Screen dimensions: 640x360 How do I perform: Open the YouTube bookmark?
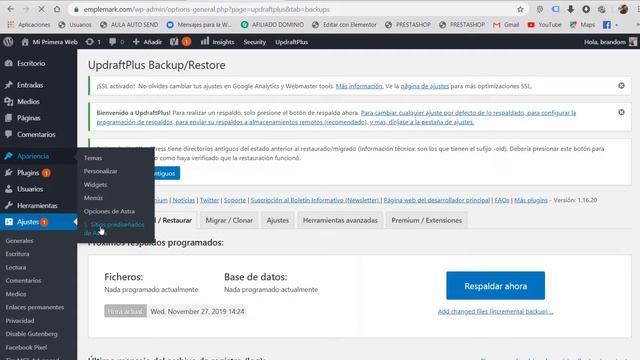coord(544,24)
